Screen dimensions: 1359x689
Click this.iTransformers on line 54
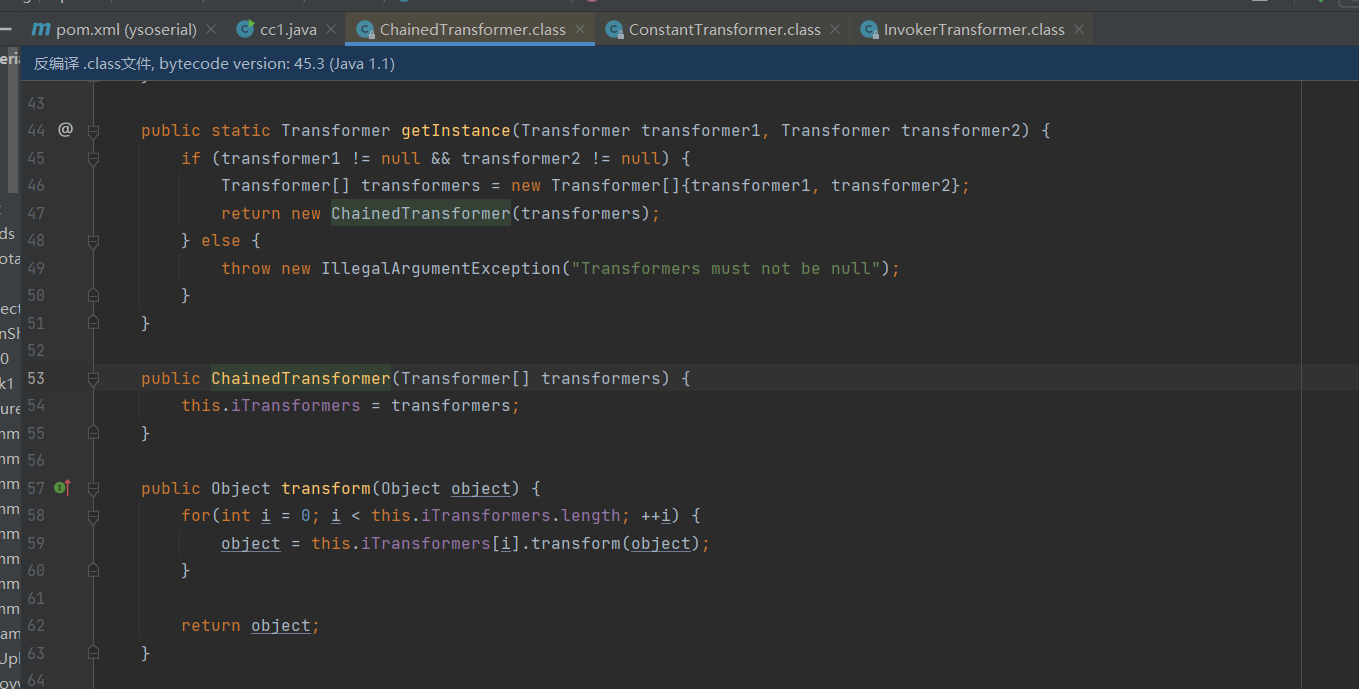point(271,405)
